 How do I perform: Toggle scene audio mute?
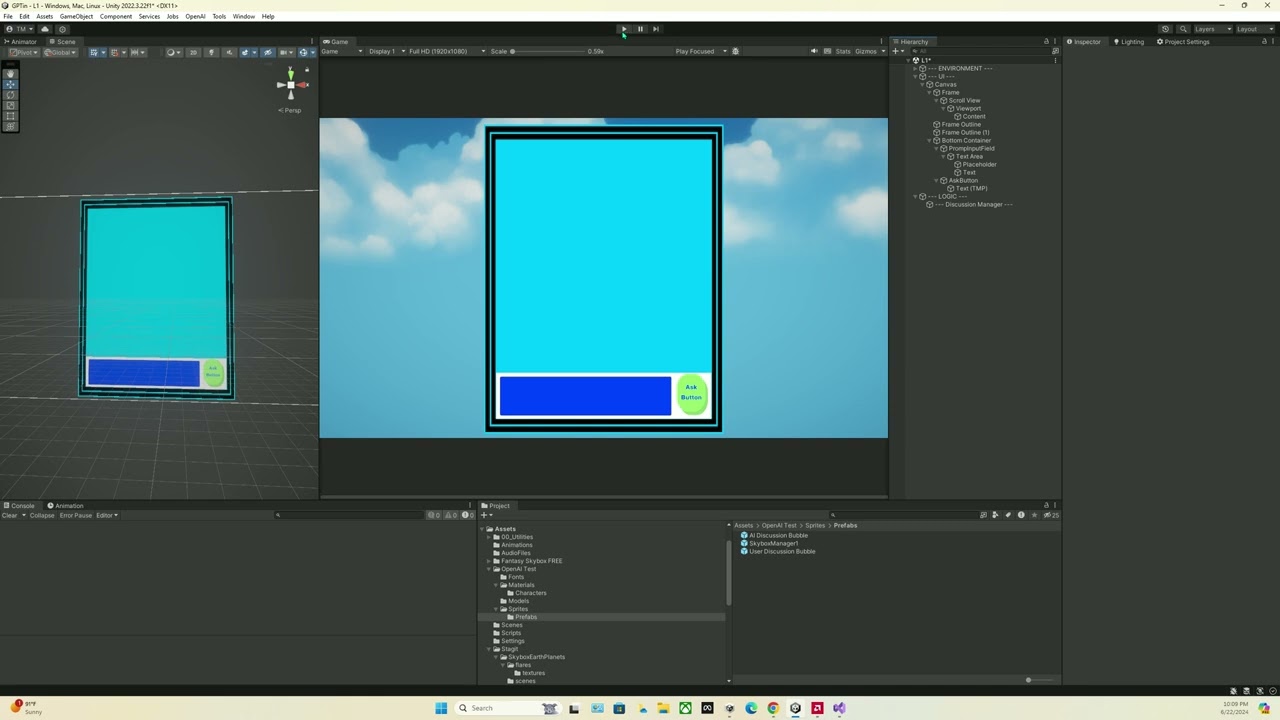[x=229, y=52]
